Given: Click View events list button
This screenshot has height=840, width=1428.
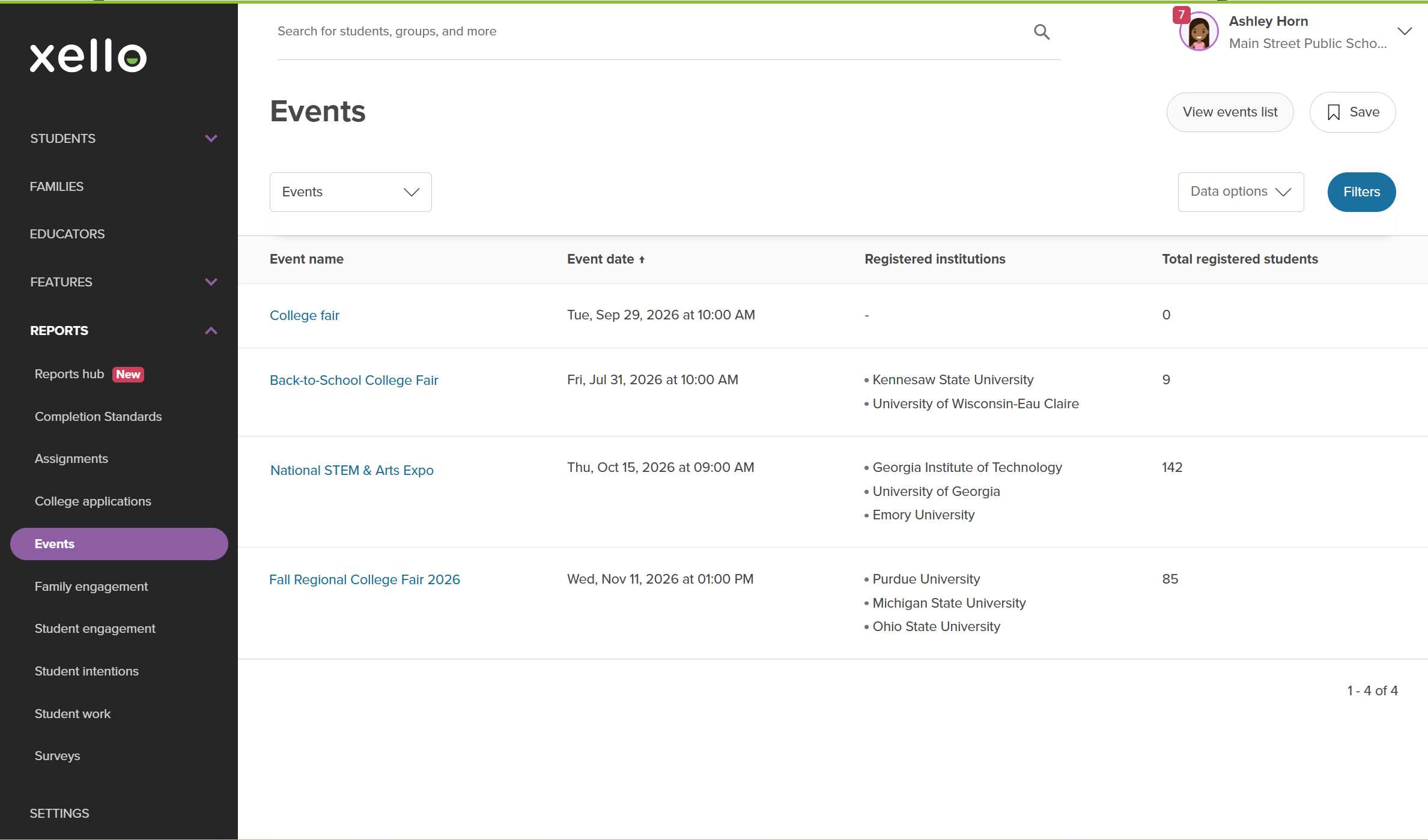Looking at the screenshot, I should pos(1230,112).
